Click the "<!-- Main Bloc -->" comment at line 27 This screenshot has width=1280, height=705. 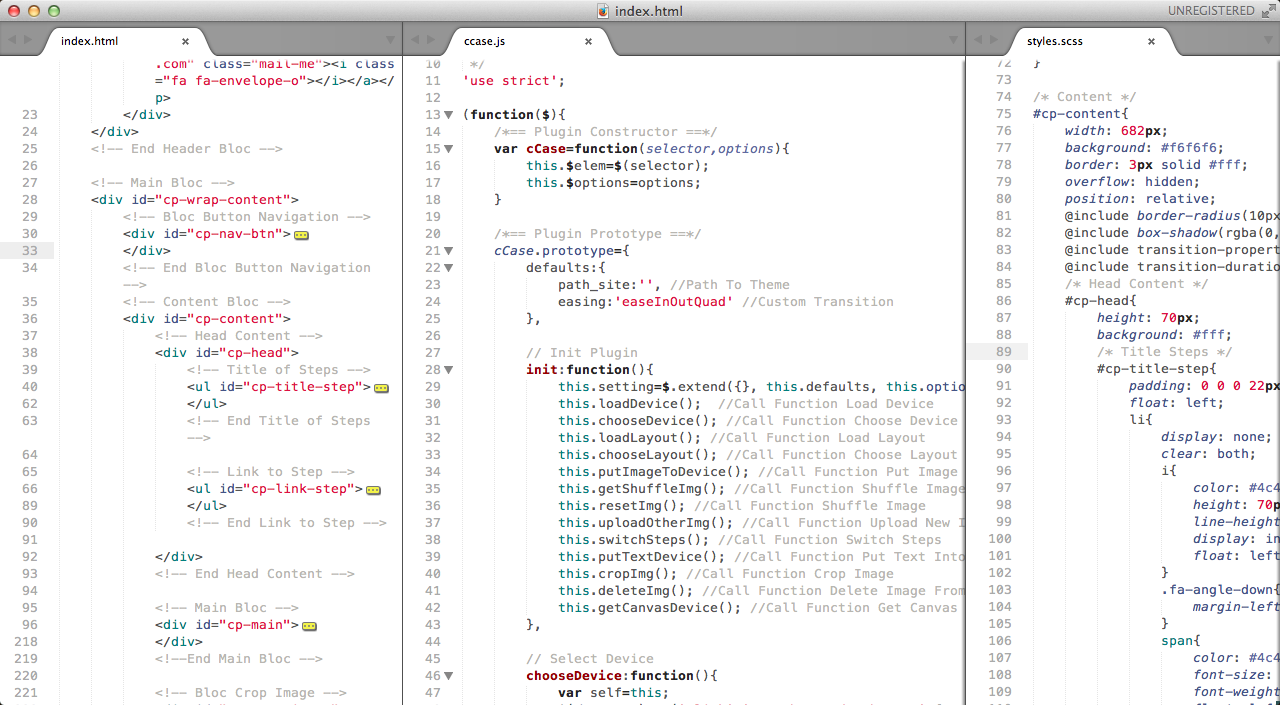click(163, 183)
